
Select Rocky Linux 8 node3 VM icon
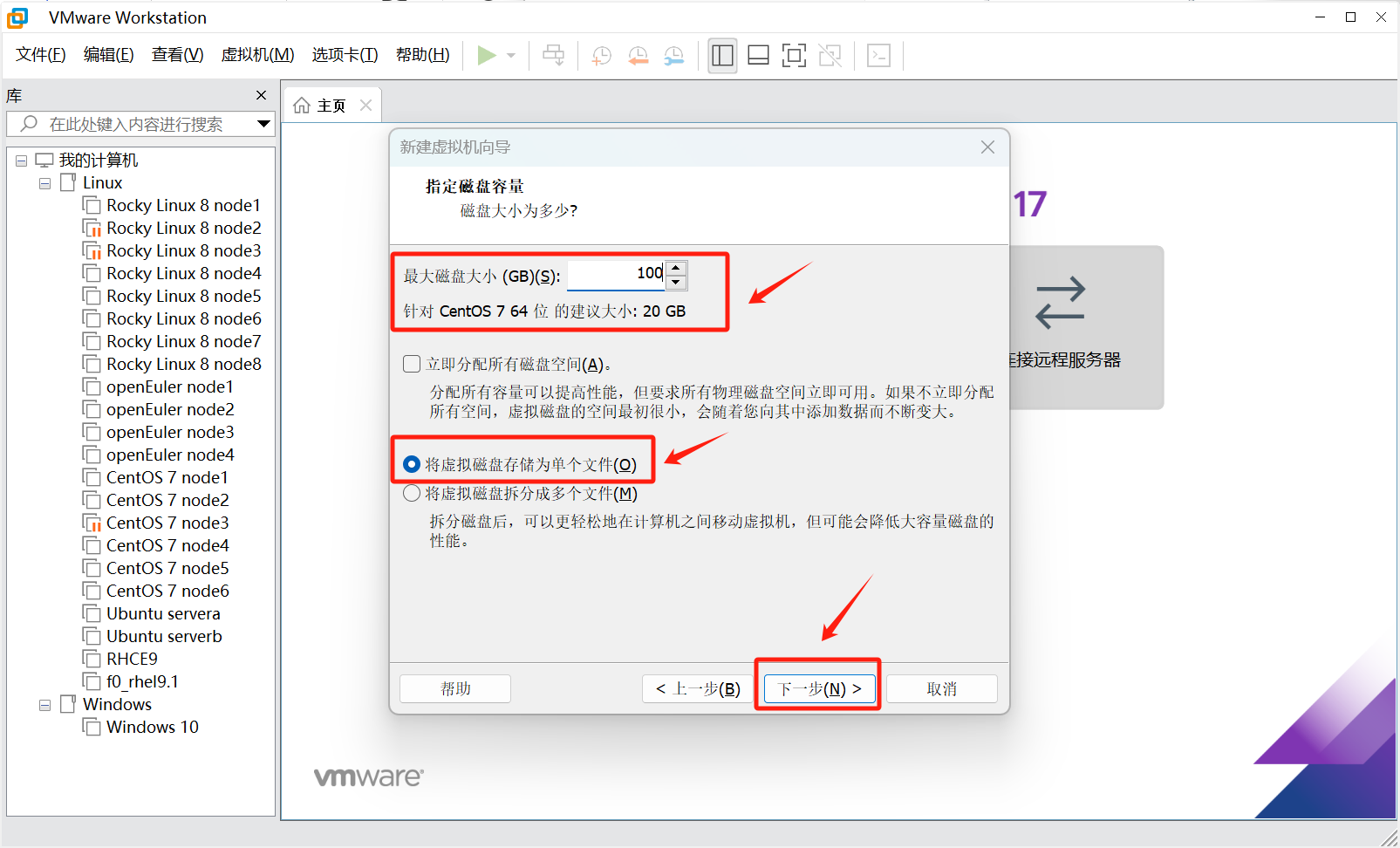pyautogui.click(x=92, y=250)
